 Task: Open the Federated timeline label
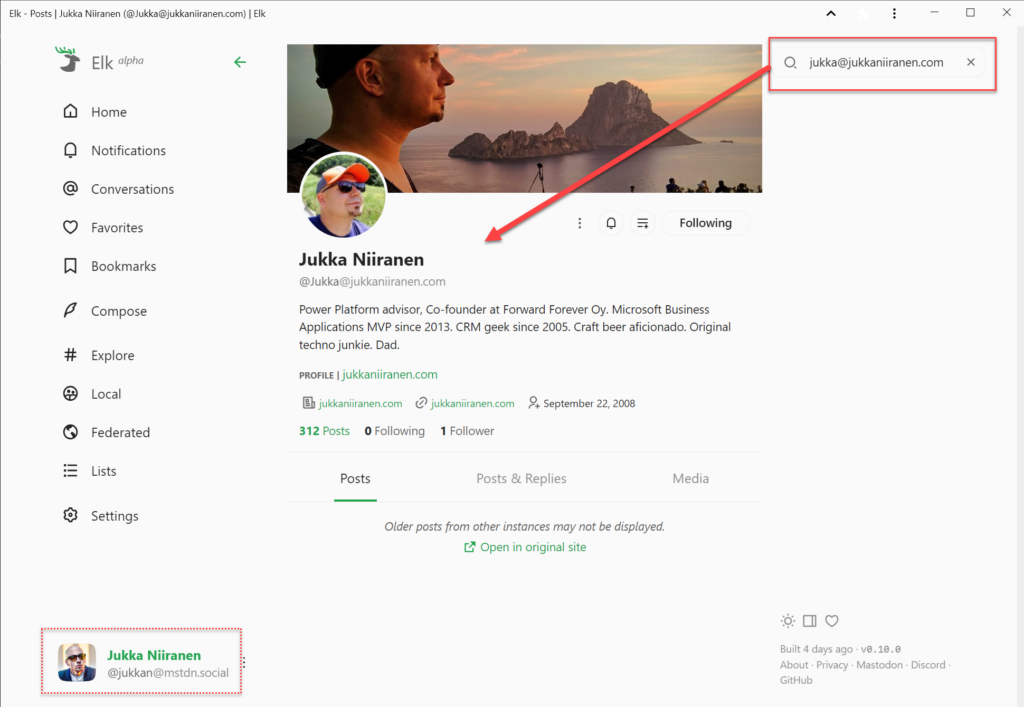coord(120,432)
